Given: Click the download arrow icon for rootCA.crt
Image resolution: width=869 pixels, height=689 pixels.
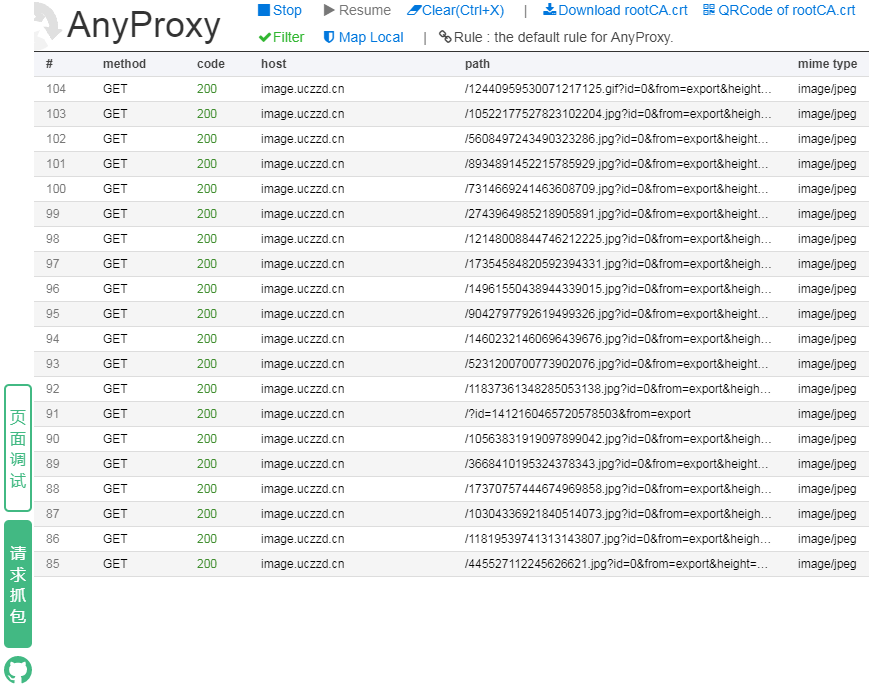Looking at the screenshot, I should coord(549,9).
